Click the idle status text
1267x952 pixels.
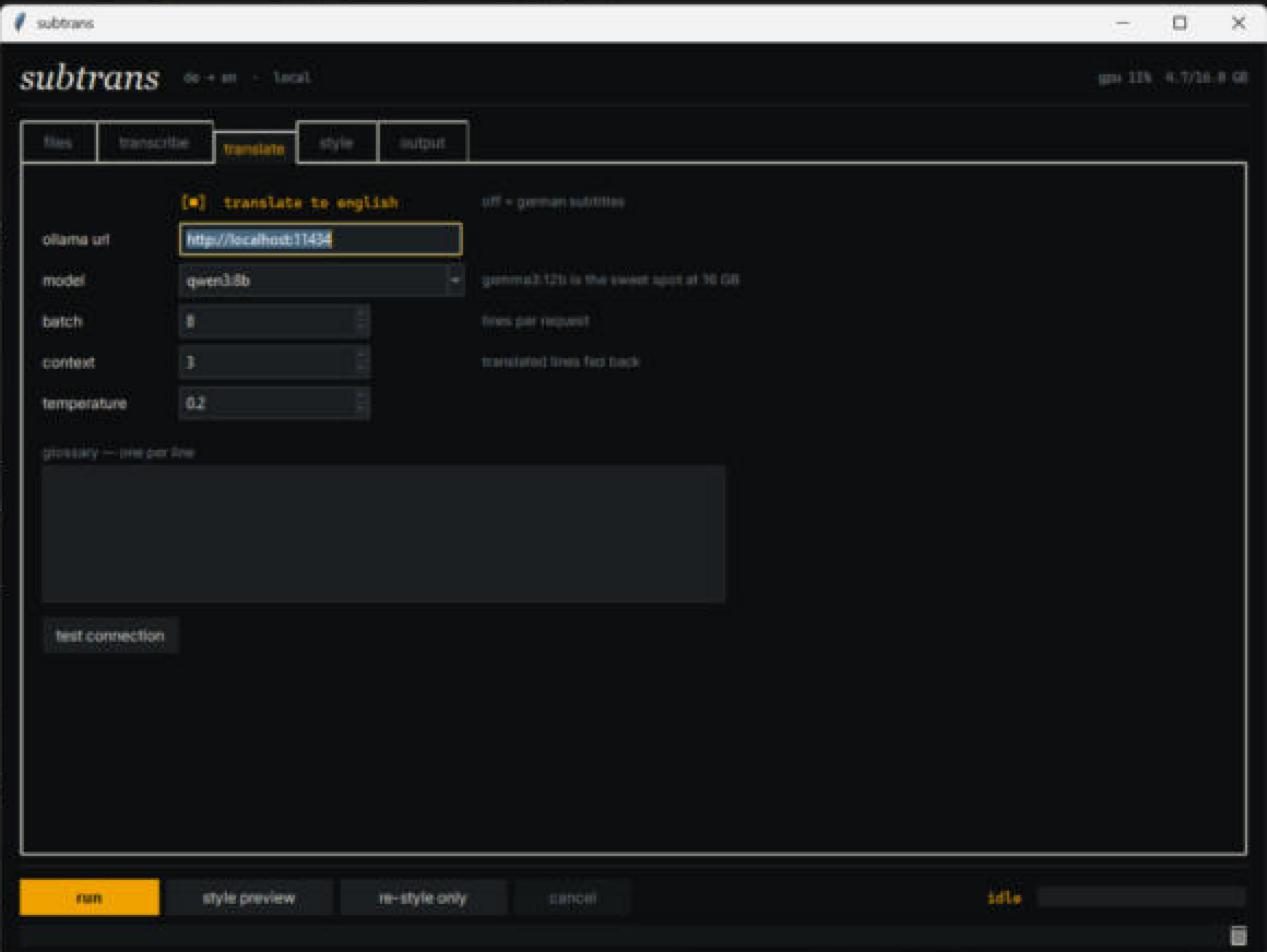click(1004, 897)
